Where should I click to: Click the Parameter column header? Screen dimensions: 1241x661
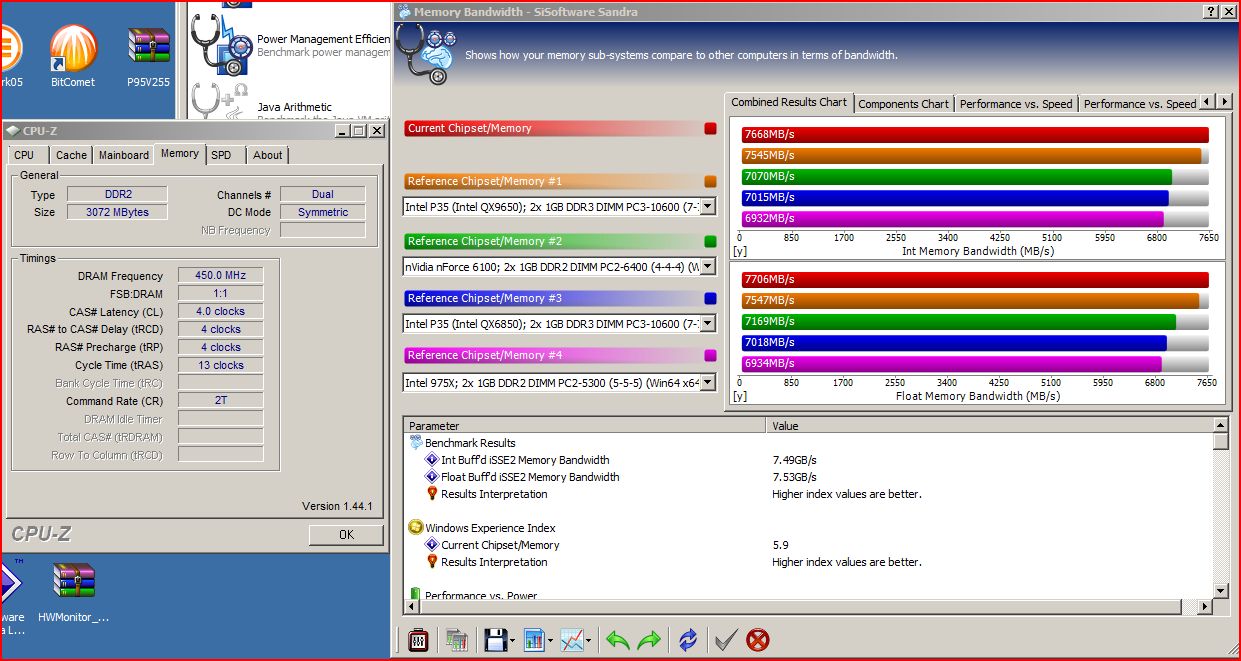coord(585,426)
